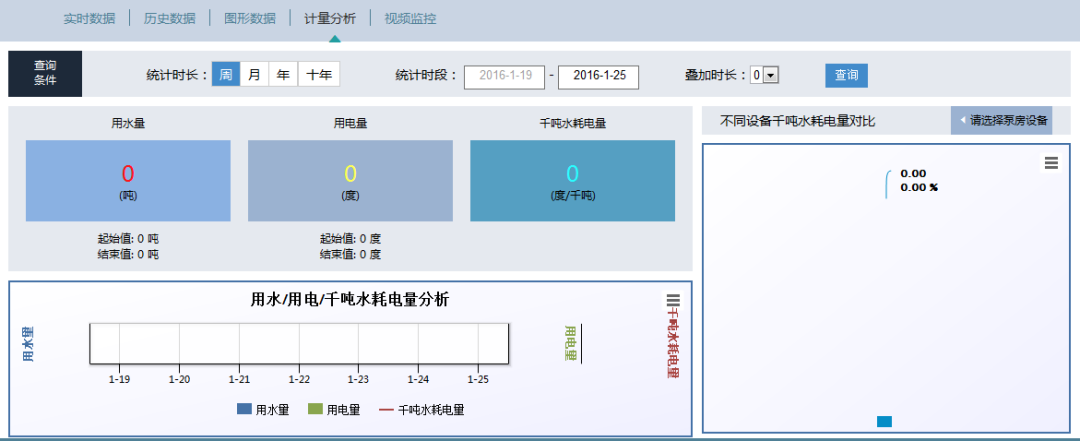1080x441 pixels.
Task: Click the 统计时段 label
Action: [426, 75]
